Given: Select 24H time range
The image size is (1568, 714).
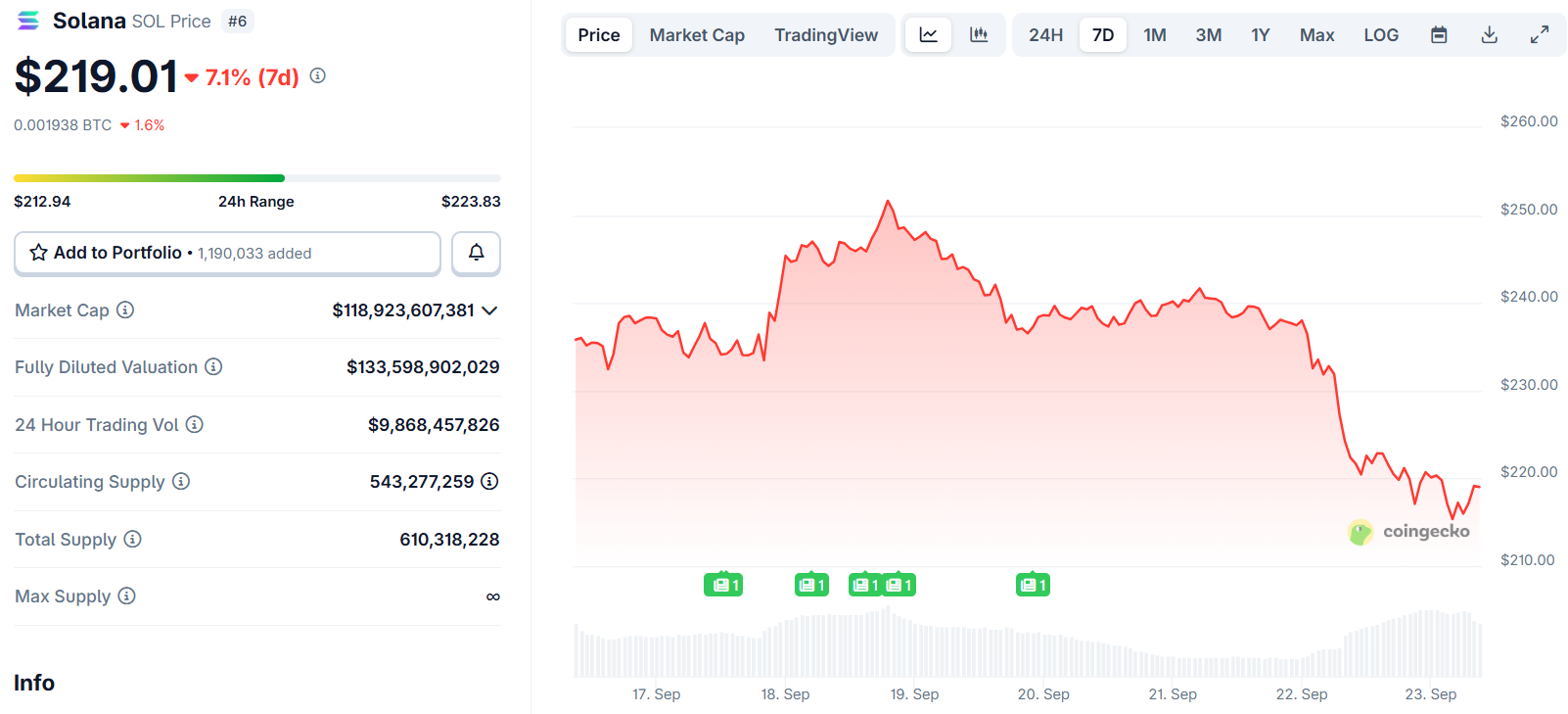Looking at the screenshot, I should pyautogui.click(x=1045, y=35).
